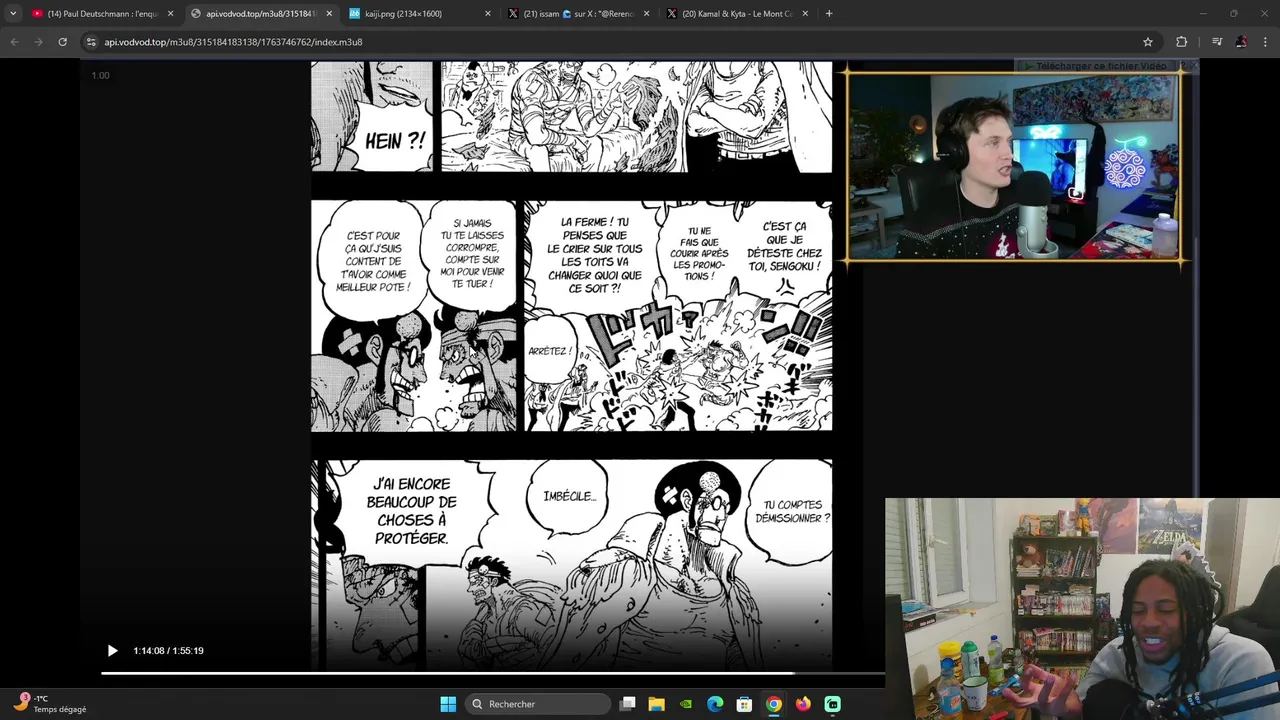Open the Chrome profile avatar
Screen dimensions: 1280x720
(x=1241, y=42)
